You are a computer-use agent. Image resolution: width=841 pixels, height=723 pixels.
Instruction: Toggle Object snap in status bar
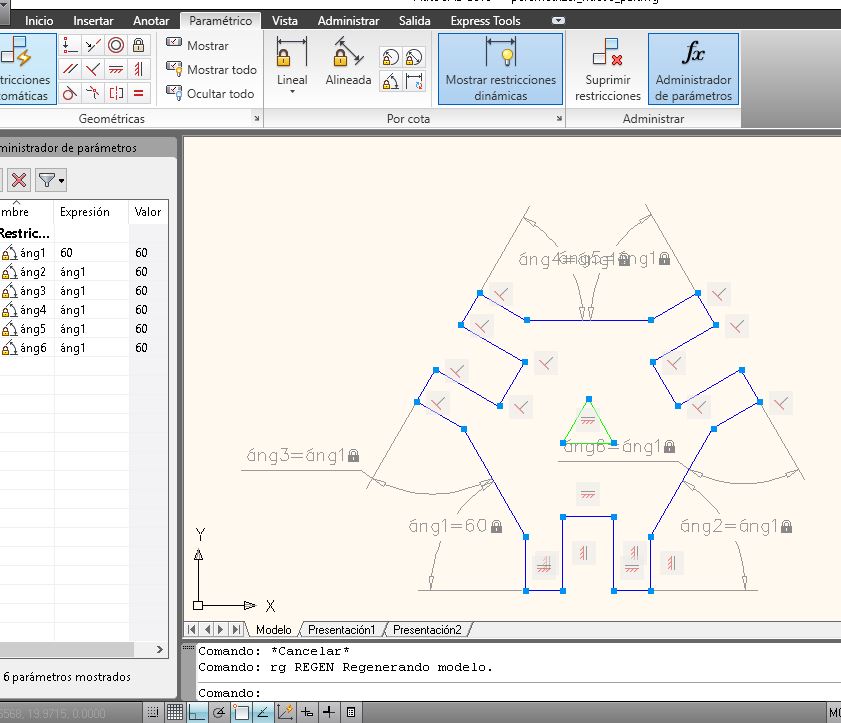click(241, 712)
